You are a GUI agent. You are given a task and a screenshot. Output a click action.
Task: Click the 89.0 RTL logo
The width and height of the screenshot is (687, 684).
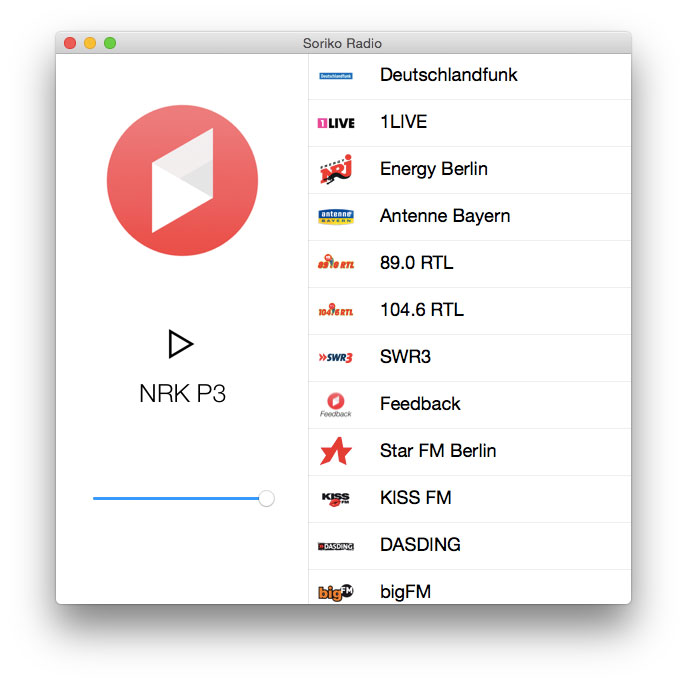(x=336, y=262)
